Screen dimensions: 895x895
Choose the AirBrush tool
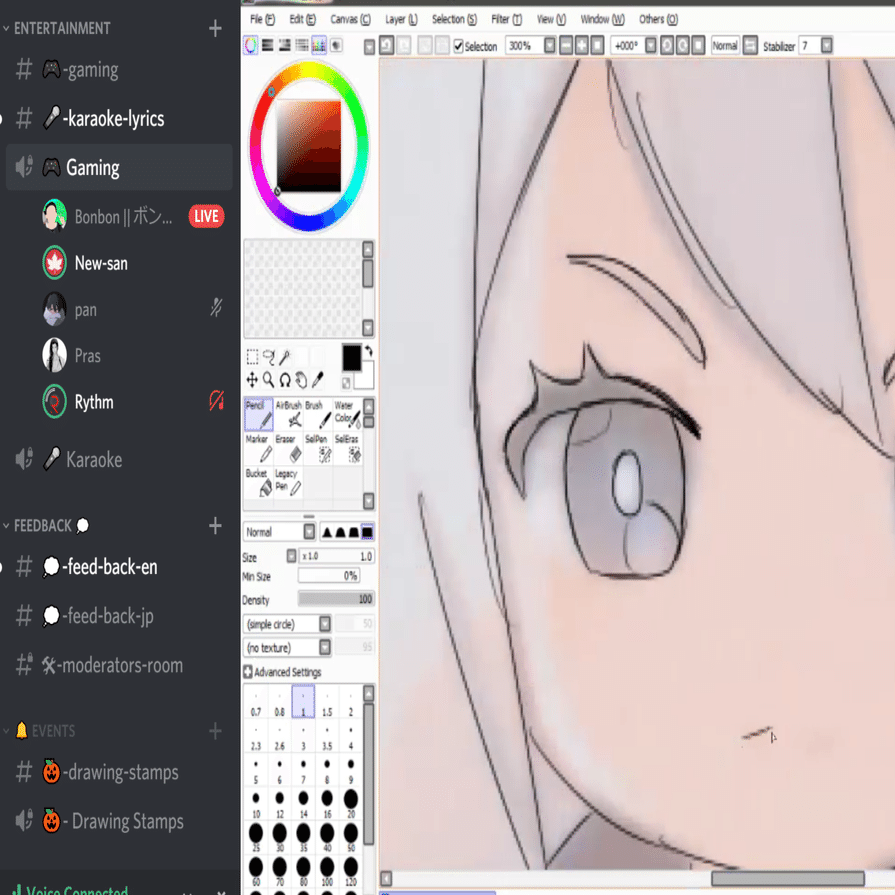tap(288, 414)
